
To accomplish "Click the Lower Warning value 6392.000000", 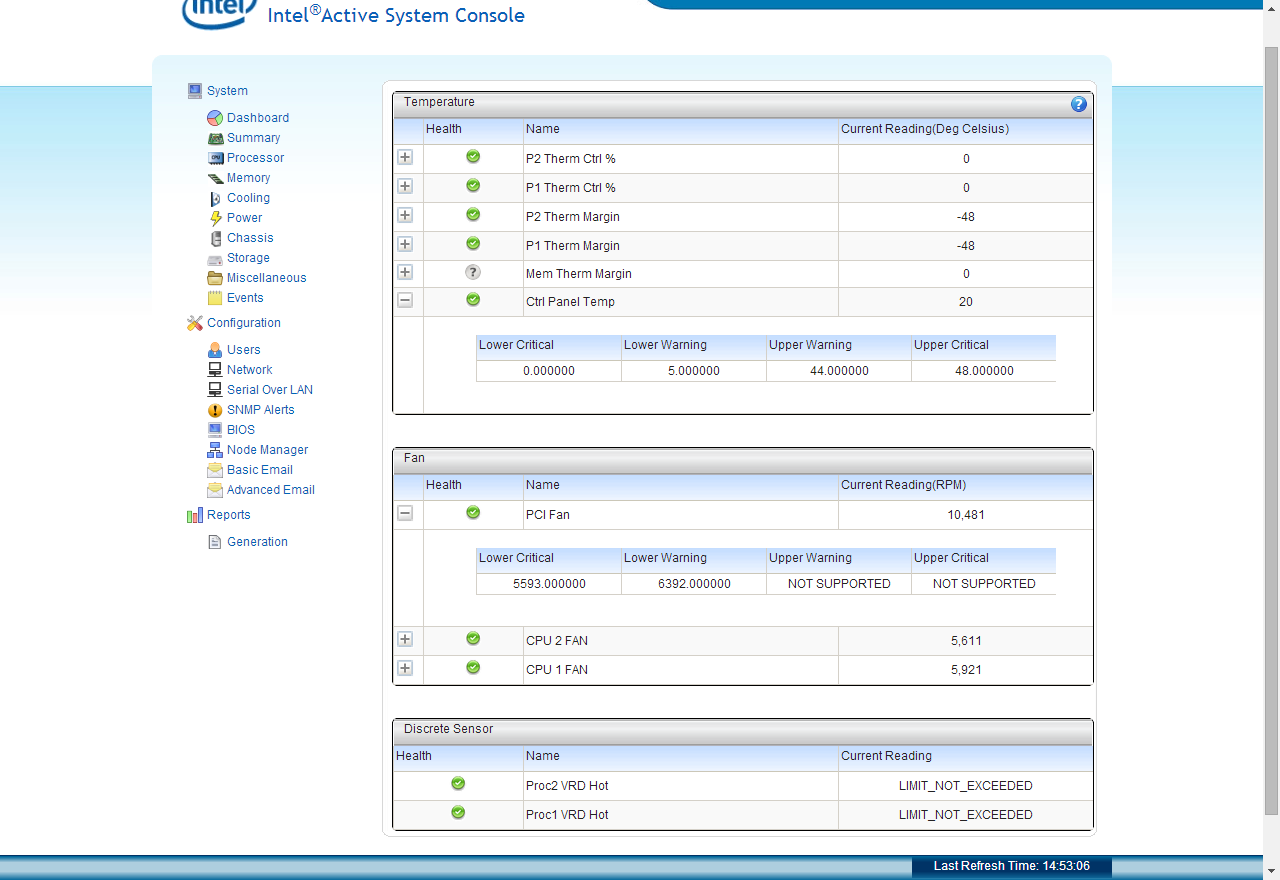I will pos(694,584).
